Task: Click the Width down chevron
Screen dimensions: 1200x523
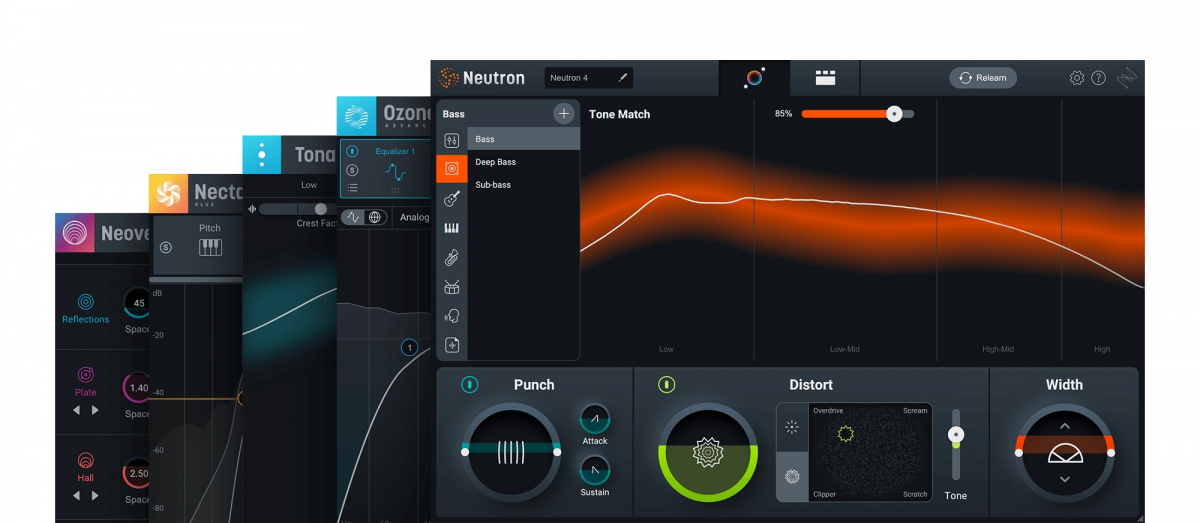Action: tap(1064, 480)
